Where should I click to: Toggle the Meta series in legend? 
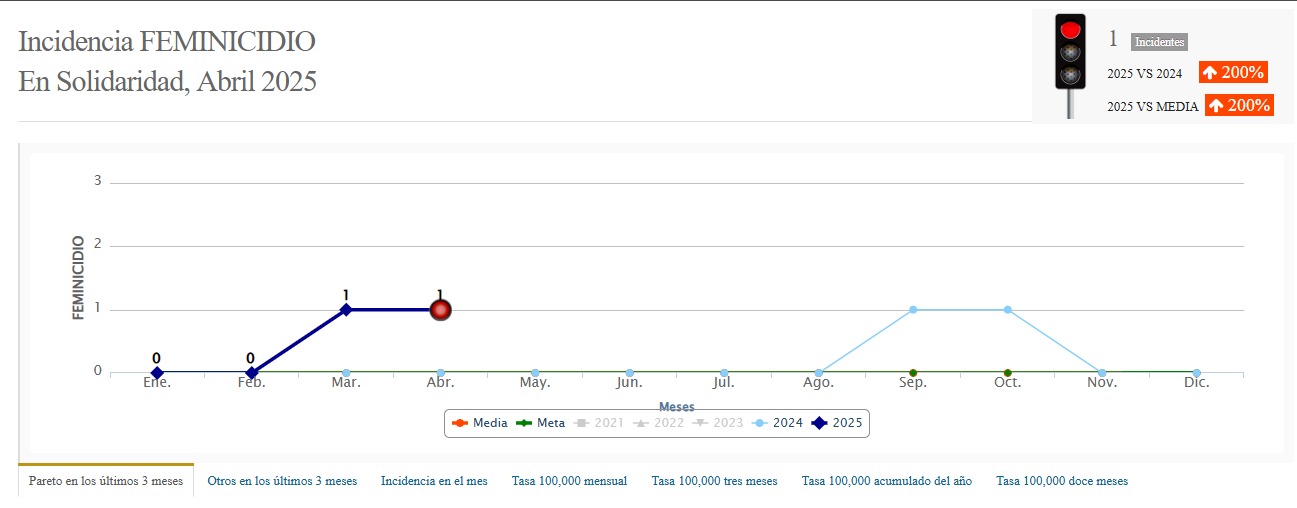point(541,423)
